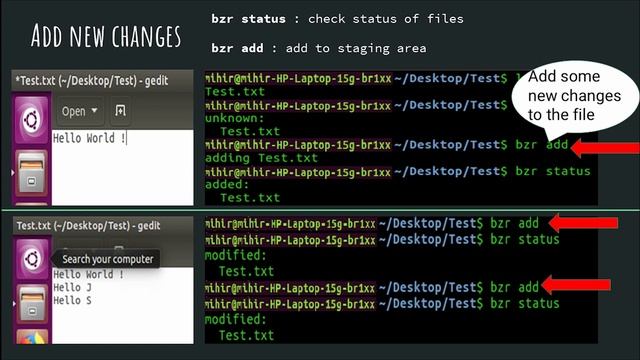This screenshot has height=360, width=640.
Task: Click the 'unknown:' terminal output line
Action: click(235, 118)
